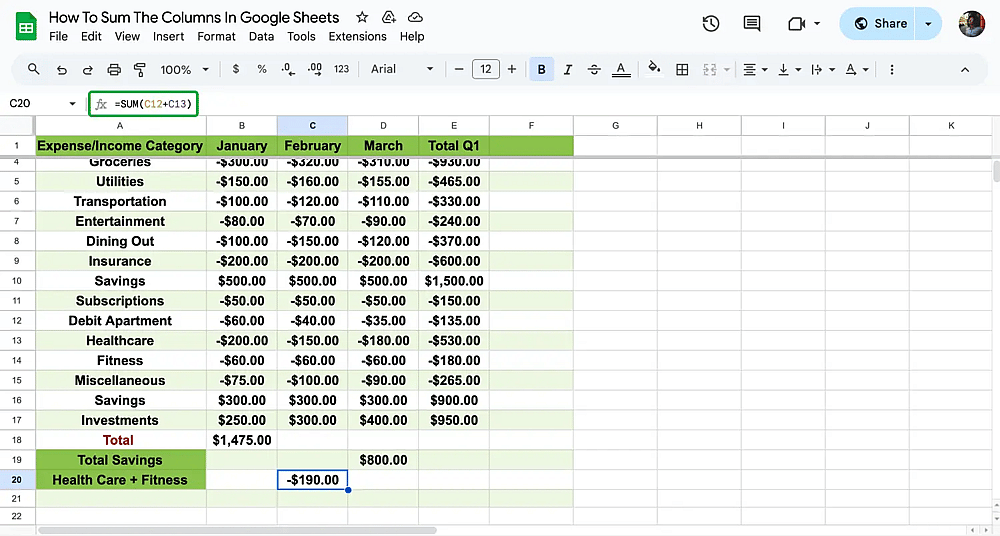
Task: Open horizontal align dropdown
Action: pyautogui.click(x=755, y=70)
